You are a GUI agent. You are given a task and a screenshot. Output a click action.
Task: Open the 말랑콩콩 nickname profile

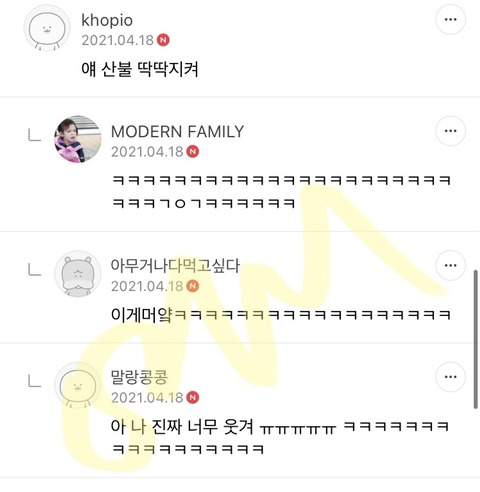tap(139, 377)
